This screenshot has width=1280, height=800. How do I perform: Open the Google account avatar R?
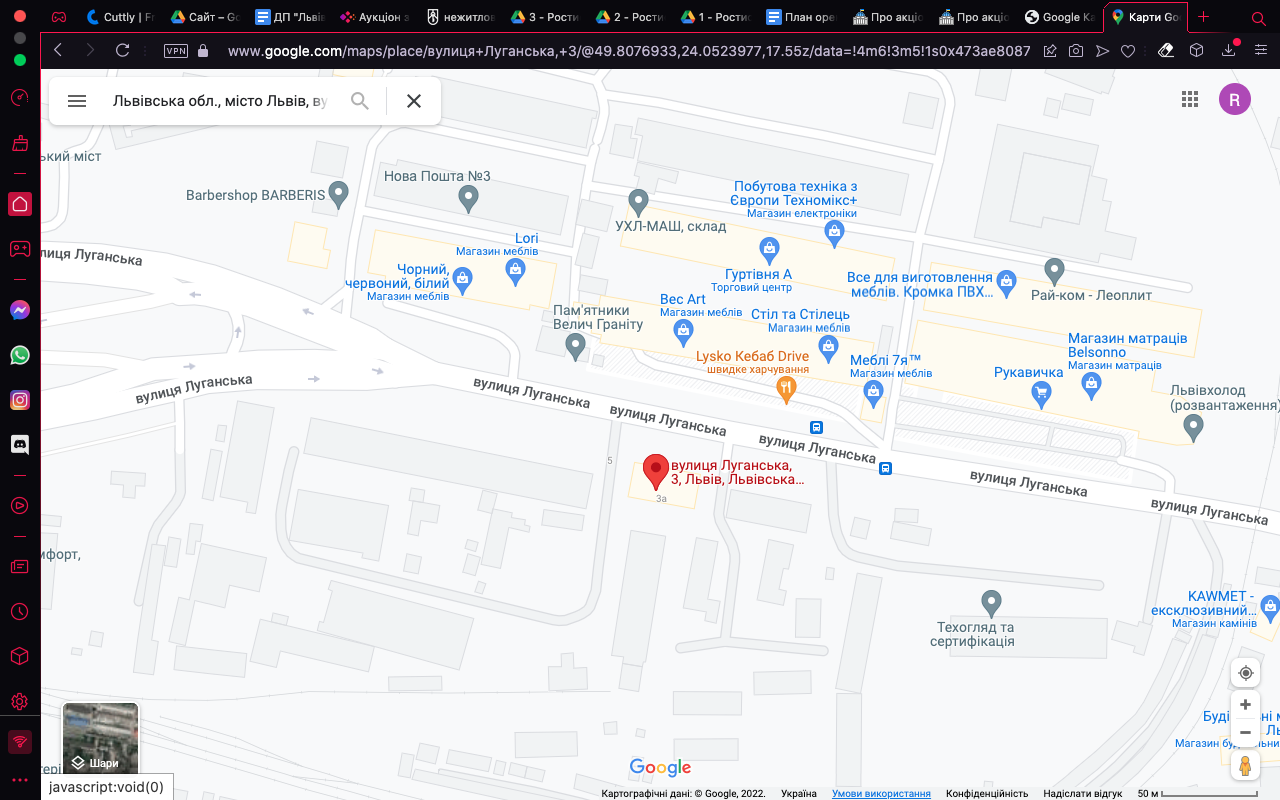tap(1235, 99)
